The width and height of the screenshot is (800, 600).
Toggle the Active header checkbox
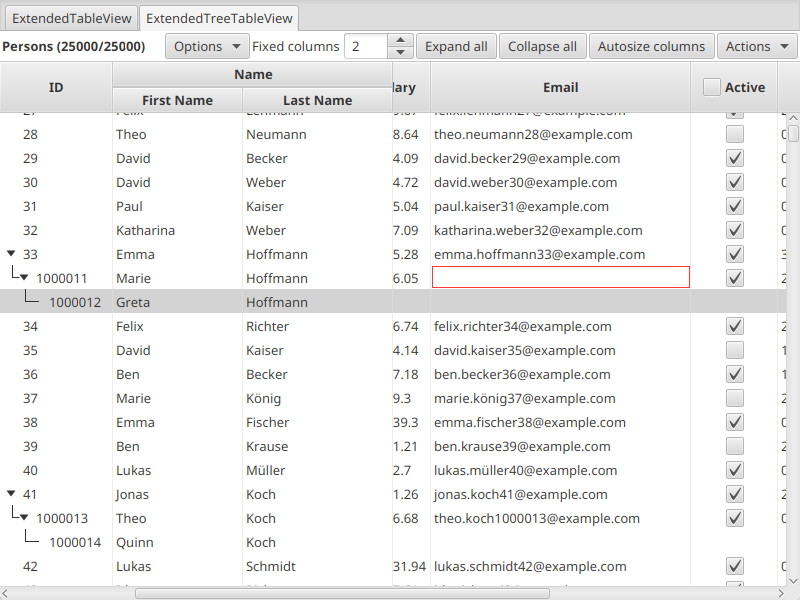(711, 87)
